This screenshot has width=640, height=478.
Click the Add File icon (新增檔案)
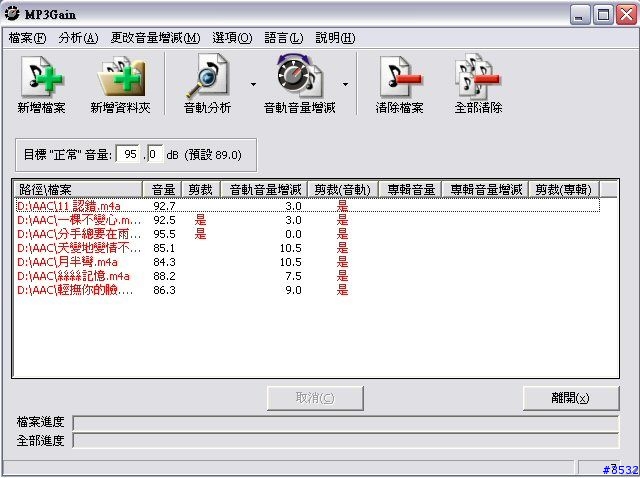(41, 84)
